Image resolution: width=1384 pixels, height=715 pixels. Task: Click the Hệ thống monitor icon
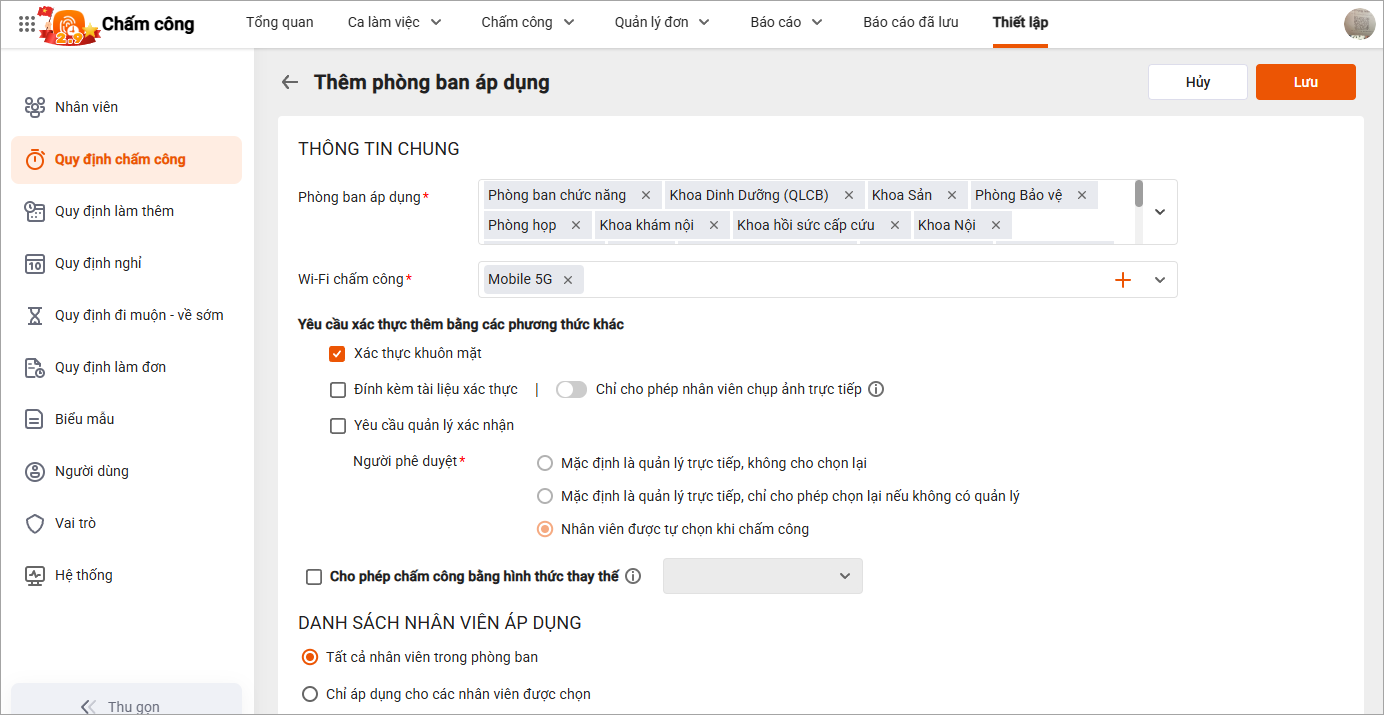point(35,575)
